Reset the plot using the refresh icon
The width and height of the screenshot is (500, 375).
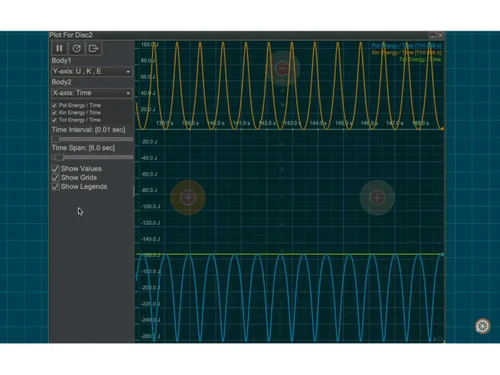[x=77, y=49]
